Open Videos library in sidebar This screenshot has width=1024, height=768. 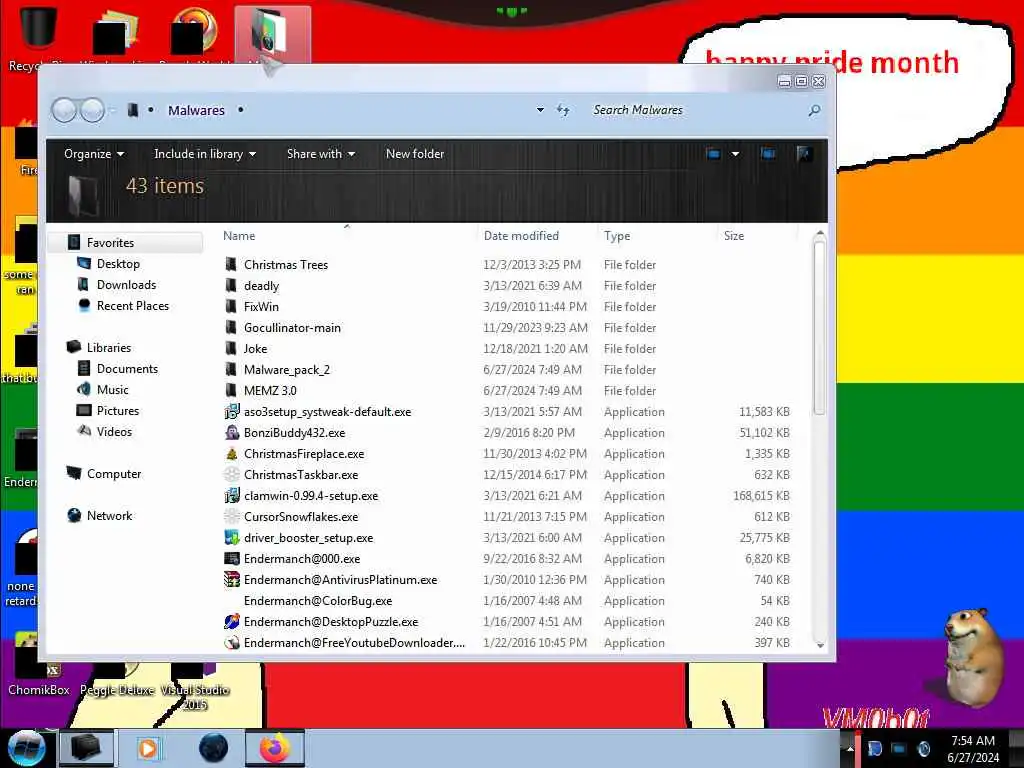pyautogui.click(x=114, y=432)
